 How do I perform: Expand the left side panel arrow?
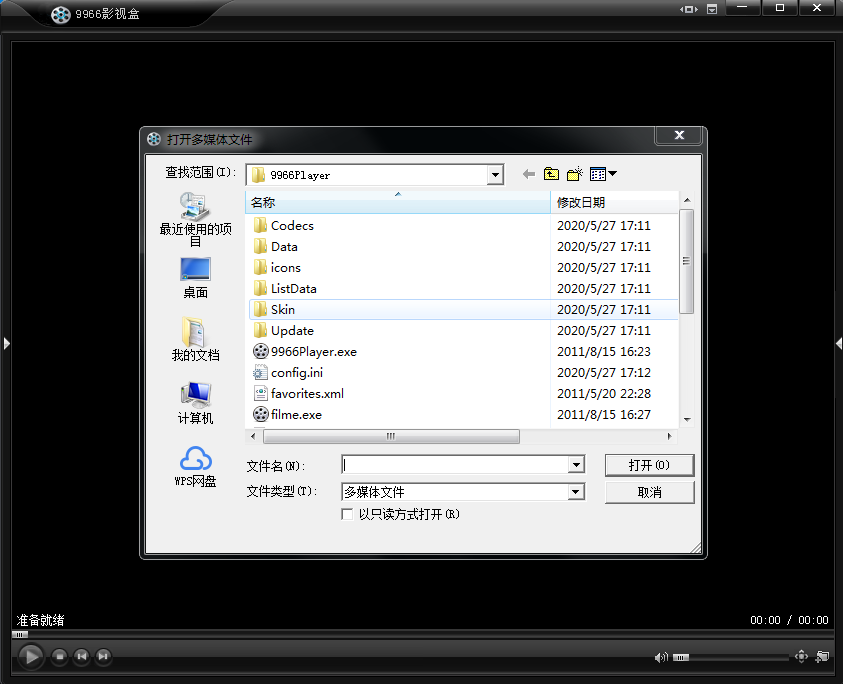pos(6,343)
